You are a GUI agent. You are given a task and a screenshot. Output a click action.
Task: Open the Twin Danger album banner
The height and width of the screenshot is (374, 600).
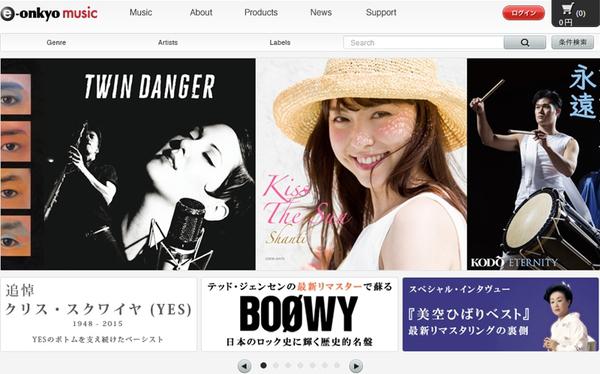point(128,164)
